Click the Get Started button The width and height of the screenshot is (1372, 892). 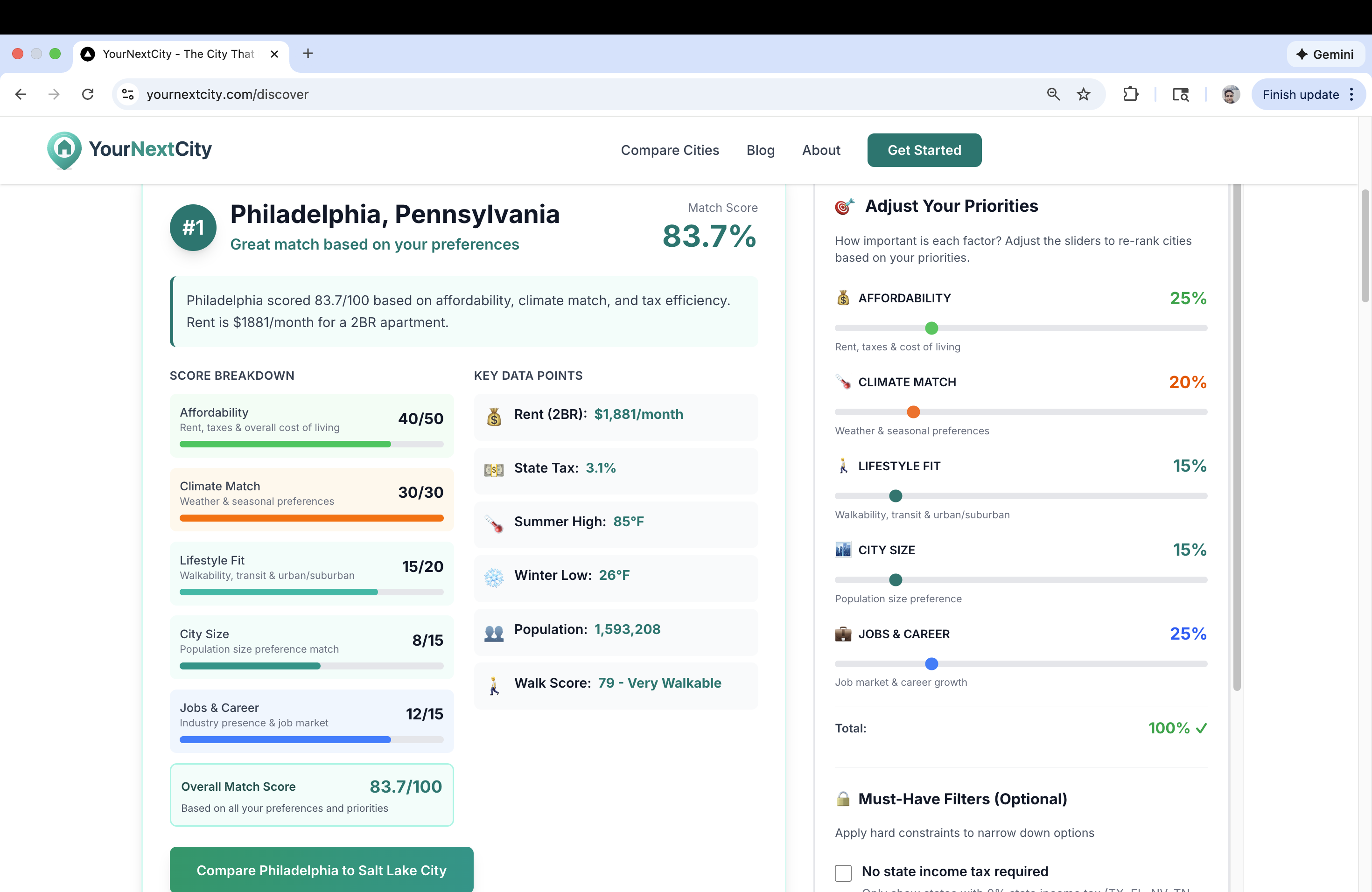(924, 150)
